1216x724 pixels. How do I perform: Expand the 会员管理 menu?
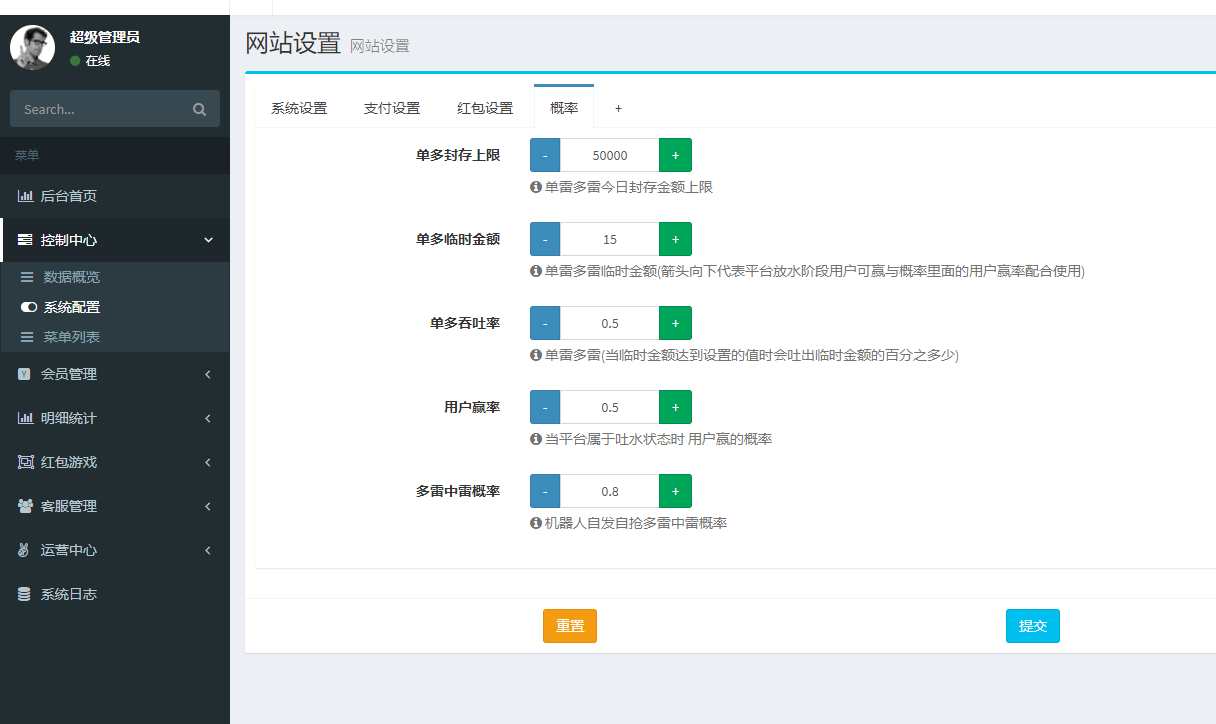click(x=208, y=372)
